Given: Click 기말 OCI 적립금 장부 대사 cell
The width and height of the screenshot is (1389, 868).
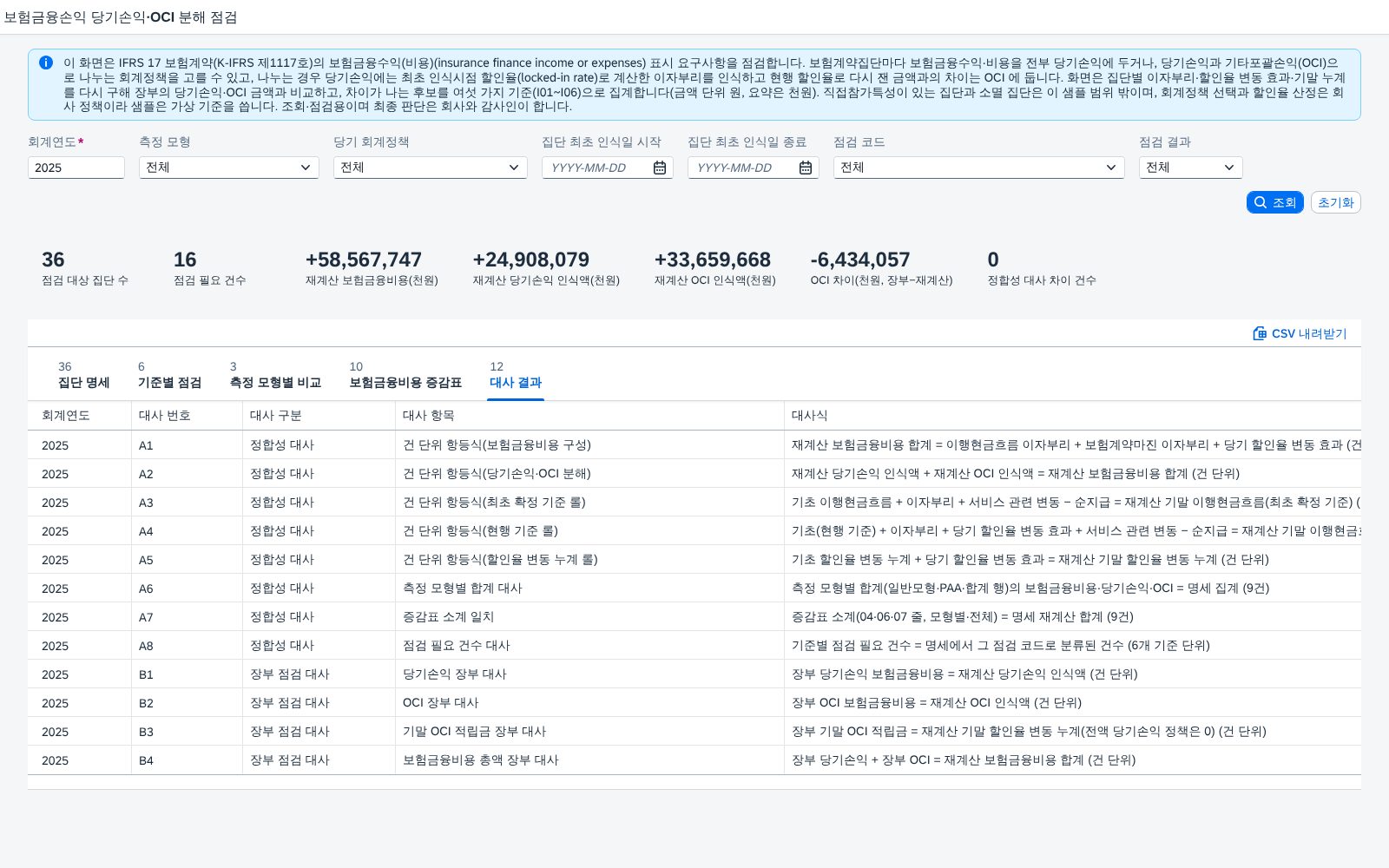Looking at the screenshot, I should [x=590, y=732].
